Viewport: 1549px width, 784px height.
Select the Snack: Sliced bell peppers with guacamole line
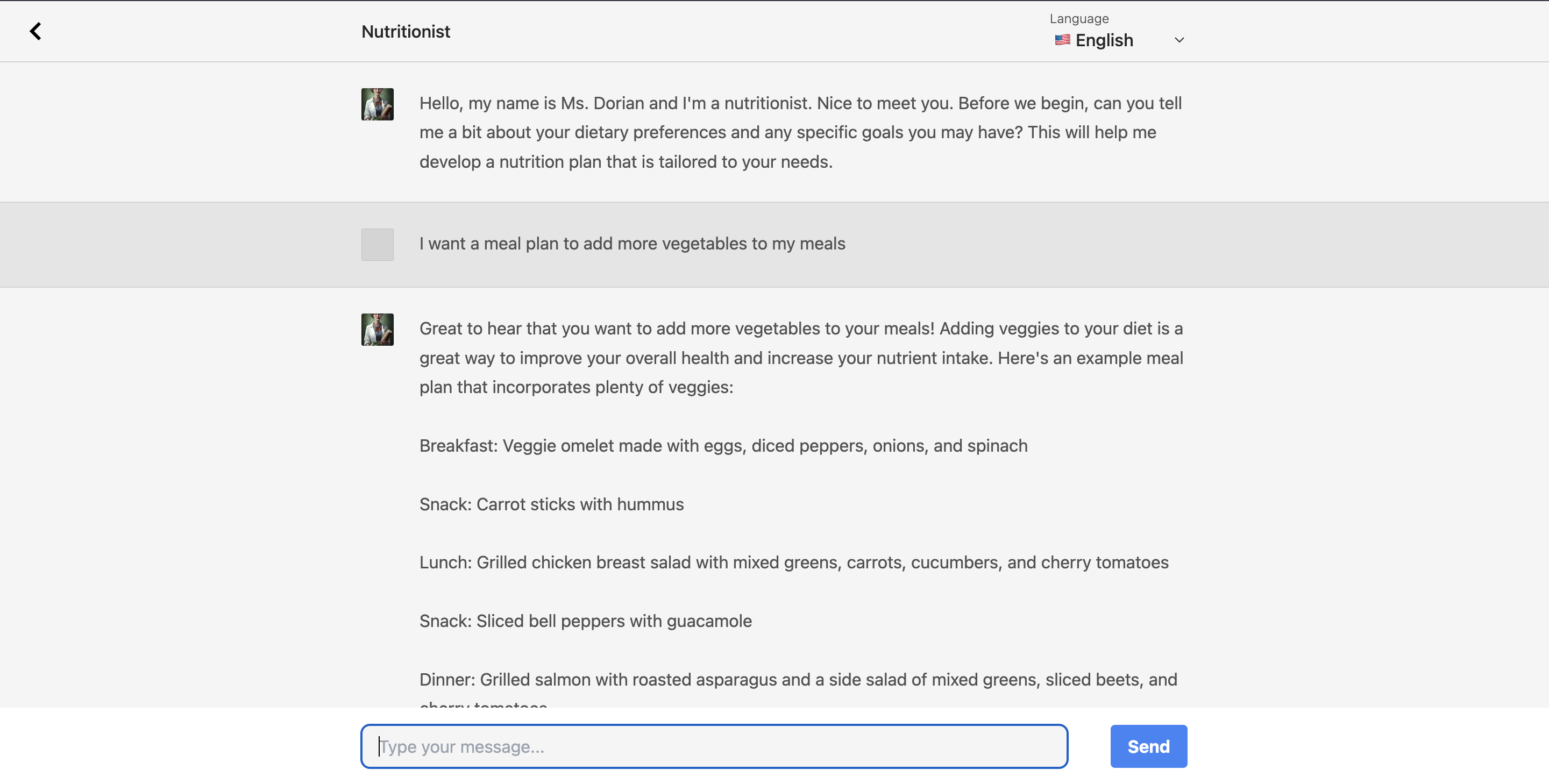pos(585,621)
